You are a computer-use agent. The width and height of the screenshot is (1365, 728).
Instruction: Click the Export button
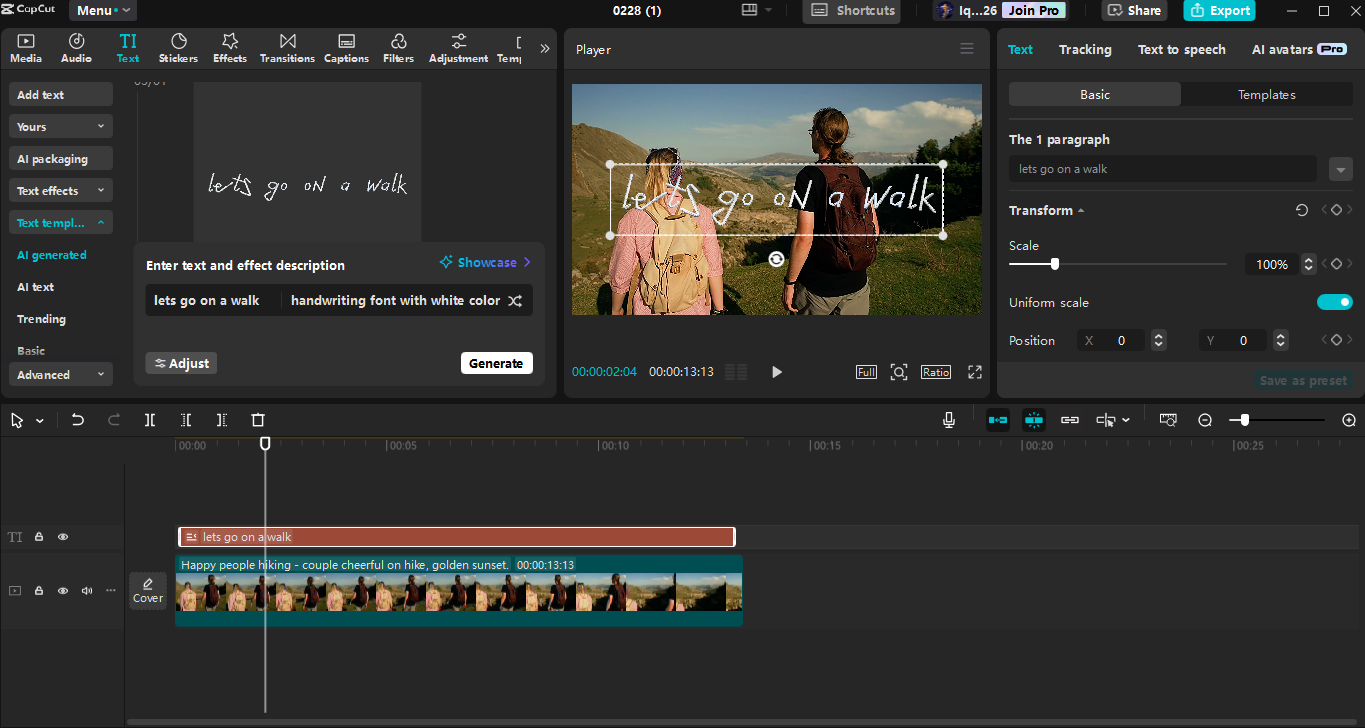pyautogui.click(x=1219, y=11)
